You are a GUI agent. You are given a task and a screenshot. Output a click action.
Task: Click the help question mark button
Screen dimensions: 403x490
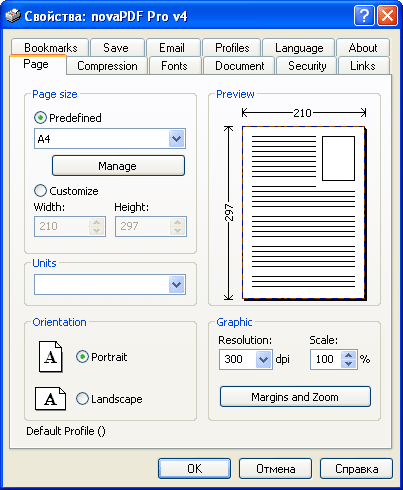[x=364, y=16]
